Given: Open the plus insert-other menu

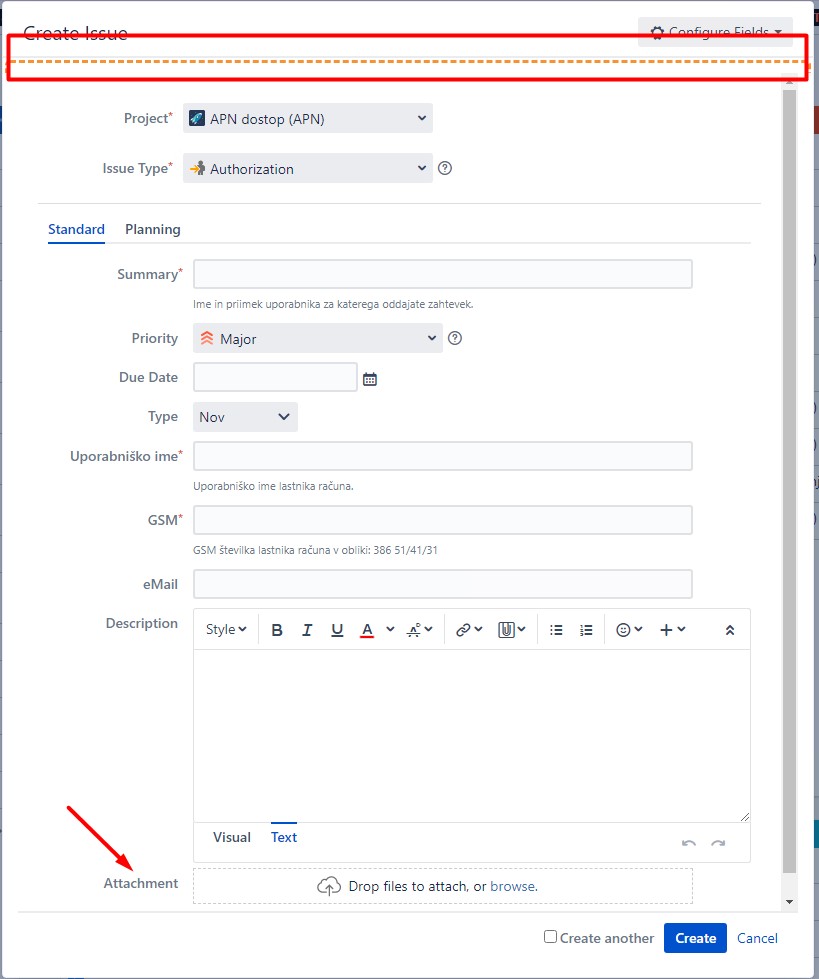Looking at the screenshot, I should [x=672, y=629].
